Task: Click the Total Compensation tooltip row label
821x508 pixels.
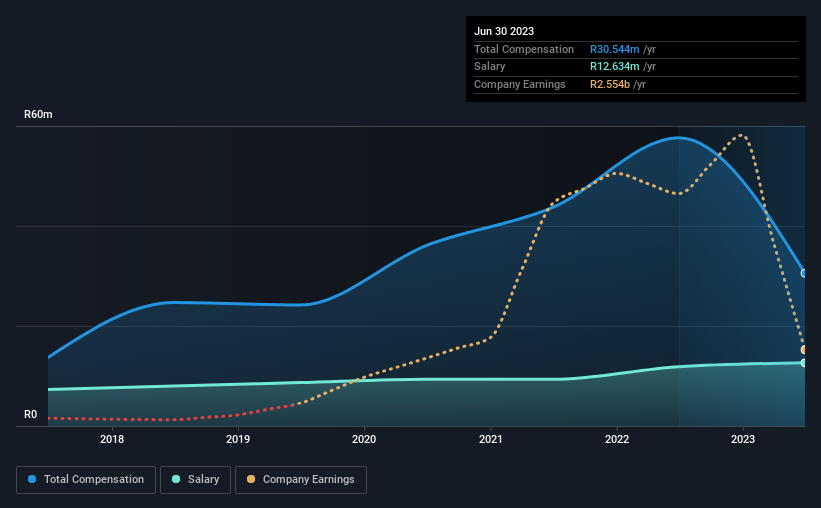Action: (x=524, y=49)
